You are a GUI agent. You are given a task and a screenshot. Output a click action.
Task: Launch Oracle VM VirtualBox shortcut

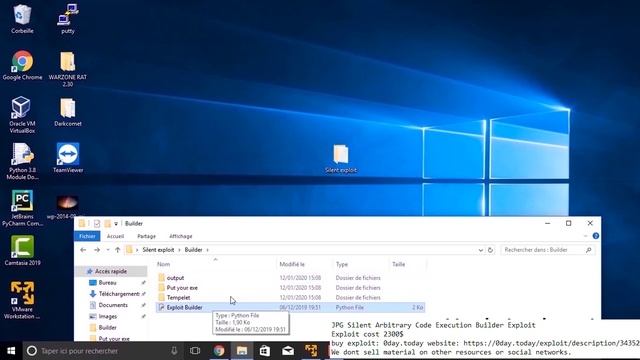tap(22, 115)
